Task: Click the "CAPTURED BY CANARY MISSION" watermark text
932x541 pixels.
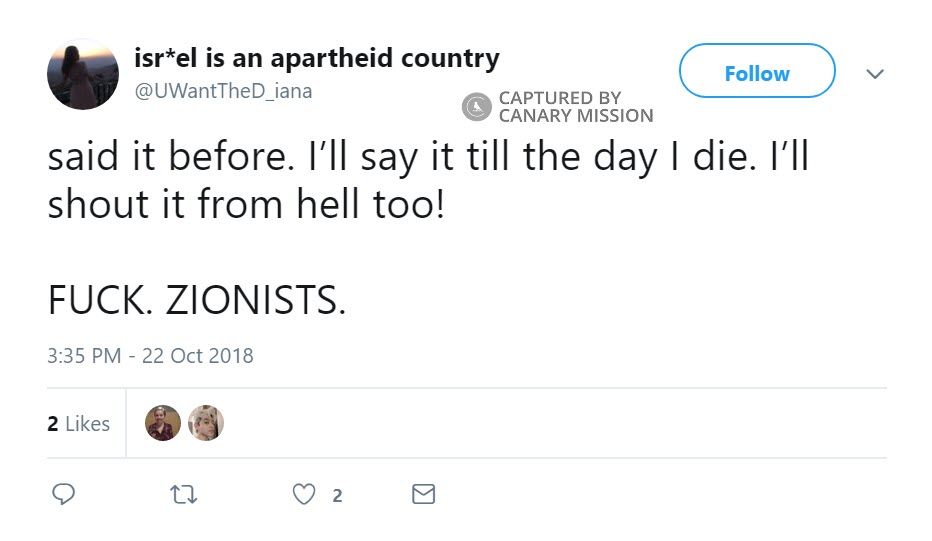Action: tap(575, 106)
